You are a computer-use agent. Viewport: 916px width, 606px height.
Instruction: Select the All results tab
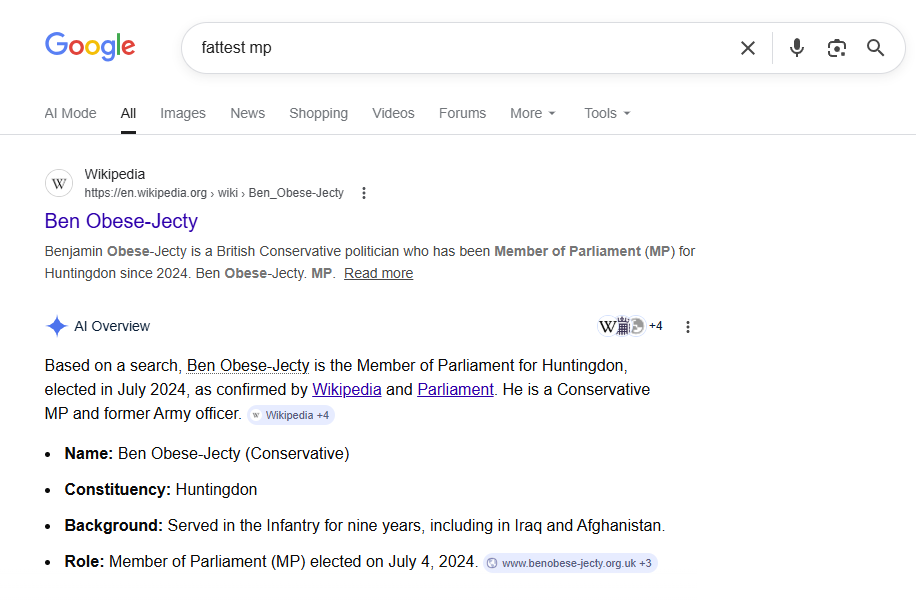click(129, 113)
